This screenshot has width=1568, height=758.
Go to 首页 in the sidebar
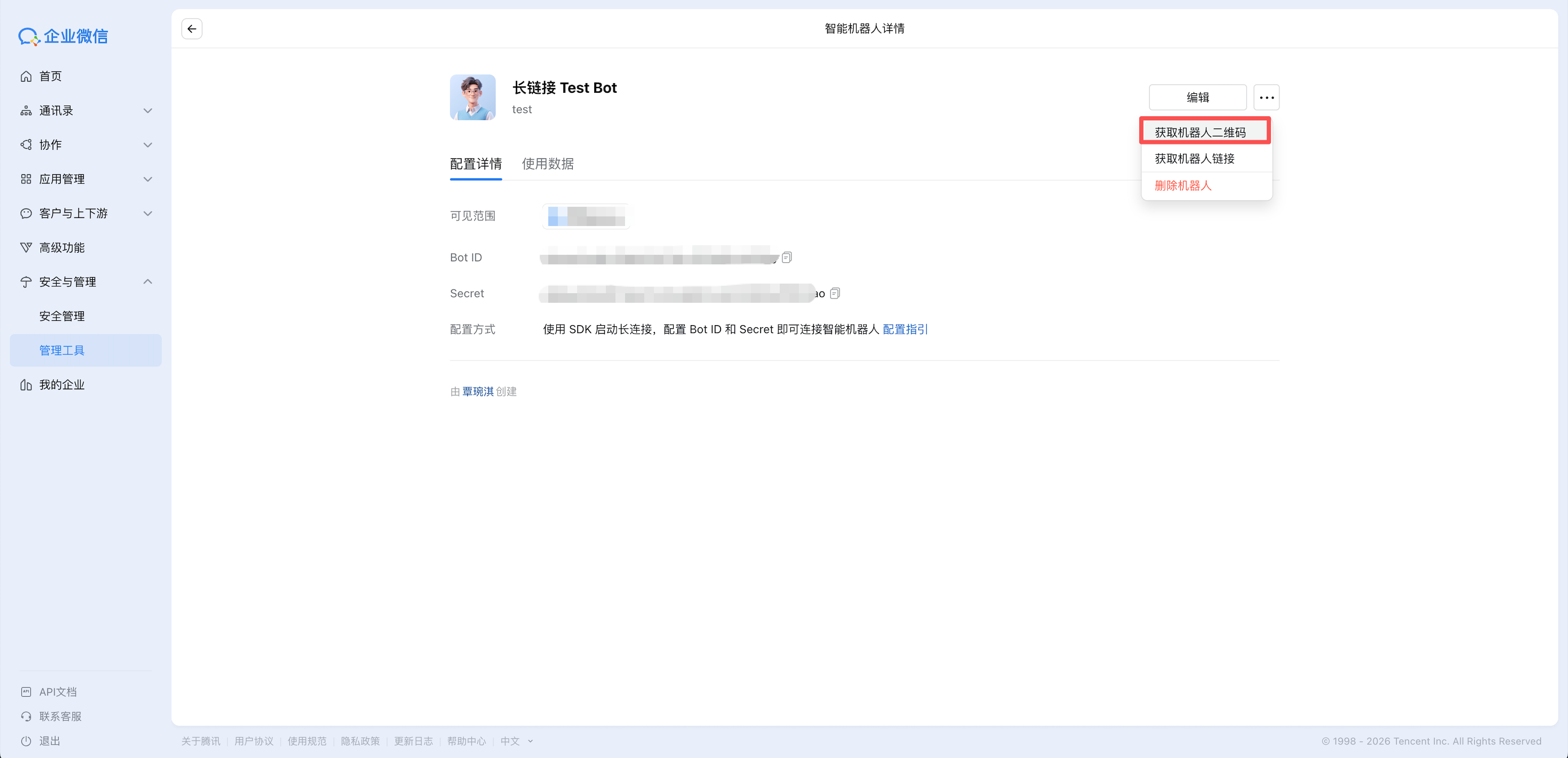point(51,76)
